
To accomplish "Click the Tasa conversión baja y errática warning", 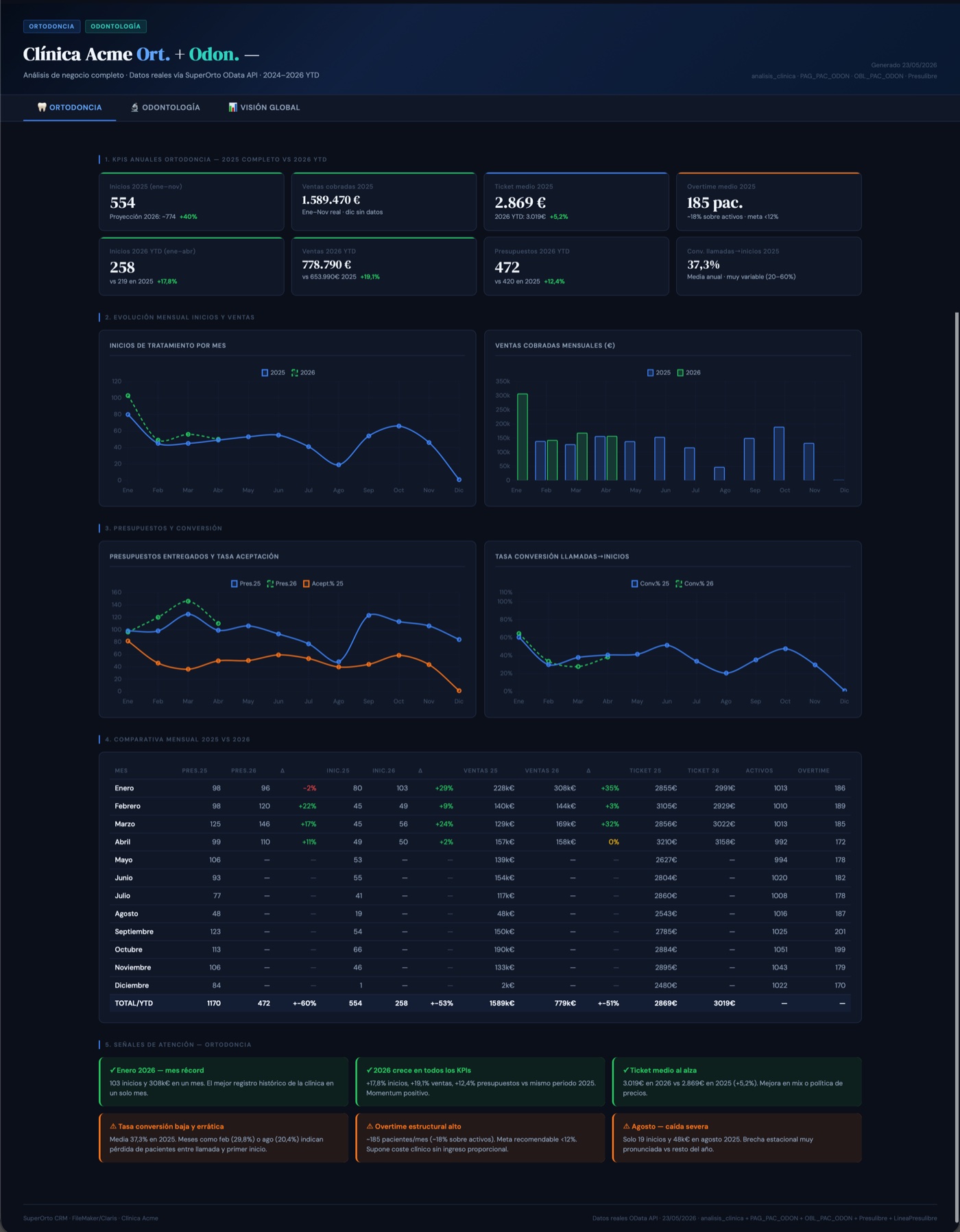I will point(224,1137).
